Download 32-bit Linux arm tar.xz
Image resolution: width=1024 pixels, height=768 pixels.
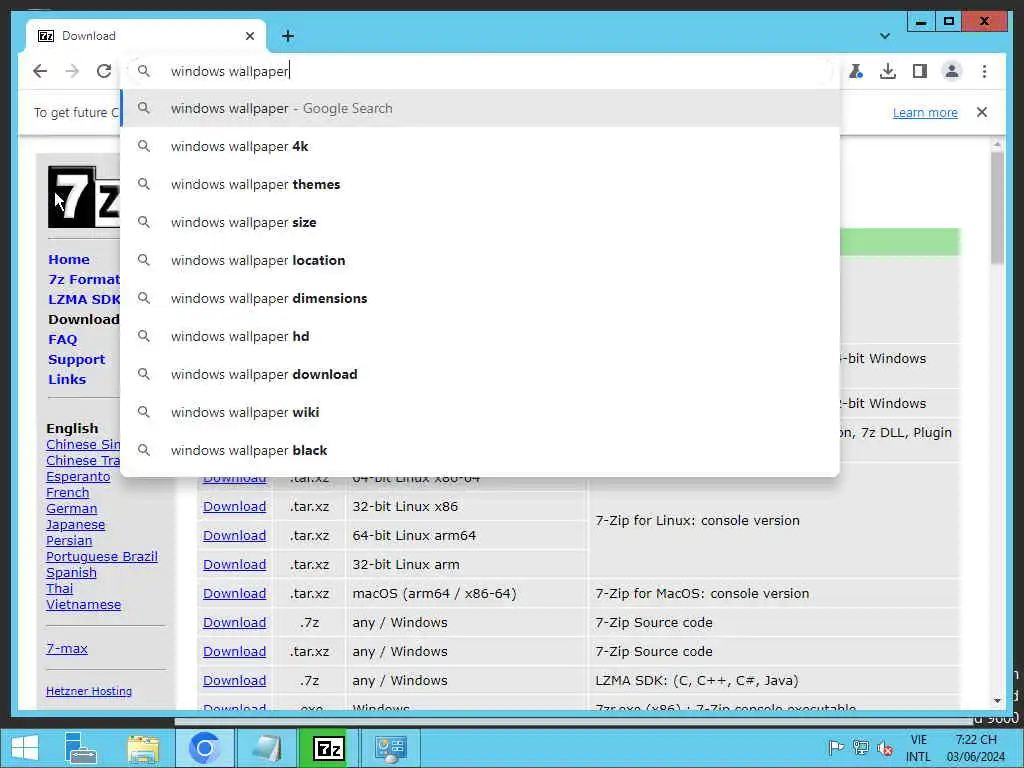[x=234, y=564]
